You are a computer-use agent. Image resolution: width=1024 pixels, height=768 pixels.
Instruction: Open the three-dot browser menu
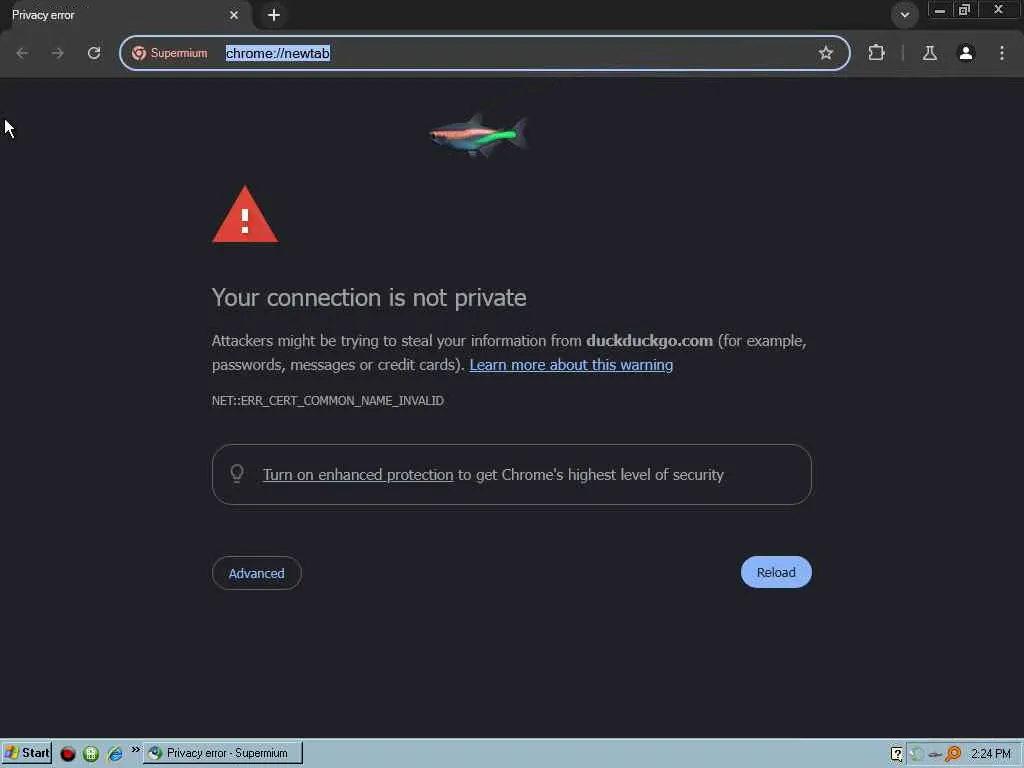1002,53
